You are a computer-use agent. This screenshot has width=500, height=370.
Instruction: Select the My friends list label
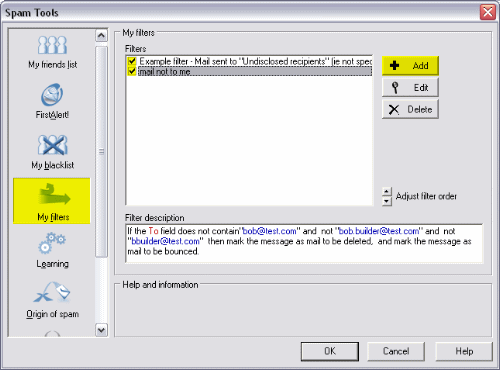53,64
